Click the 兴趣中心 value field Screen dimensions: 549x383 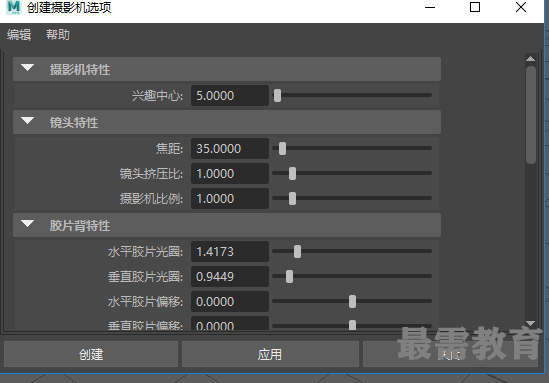[230, 96]
